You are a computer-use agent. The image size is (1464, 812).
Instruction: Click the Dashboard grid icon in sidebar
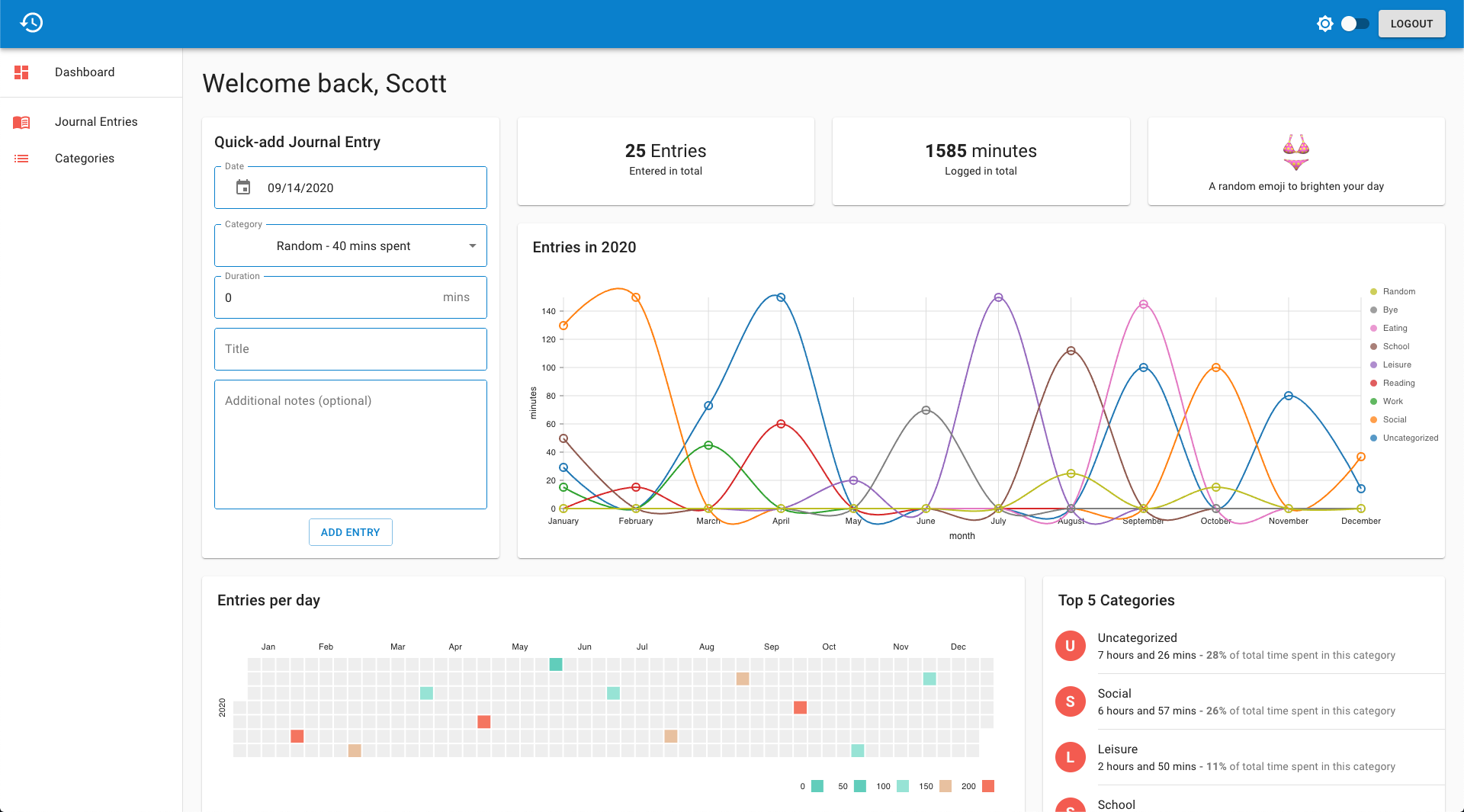21,72
